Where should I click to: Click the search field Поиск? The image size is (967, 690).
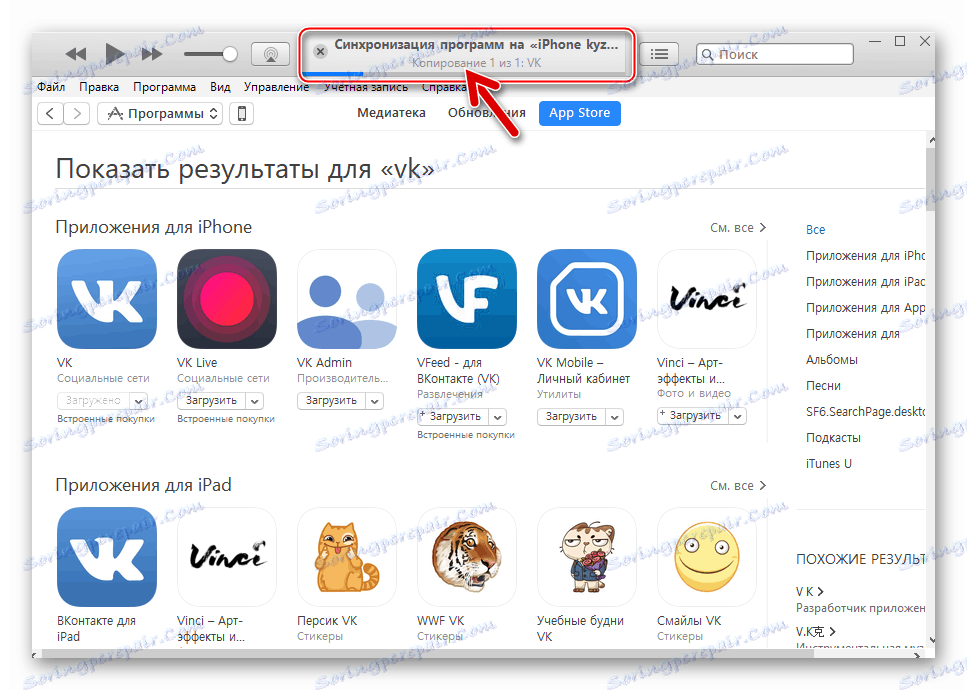(775, 54)
